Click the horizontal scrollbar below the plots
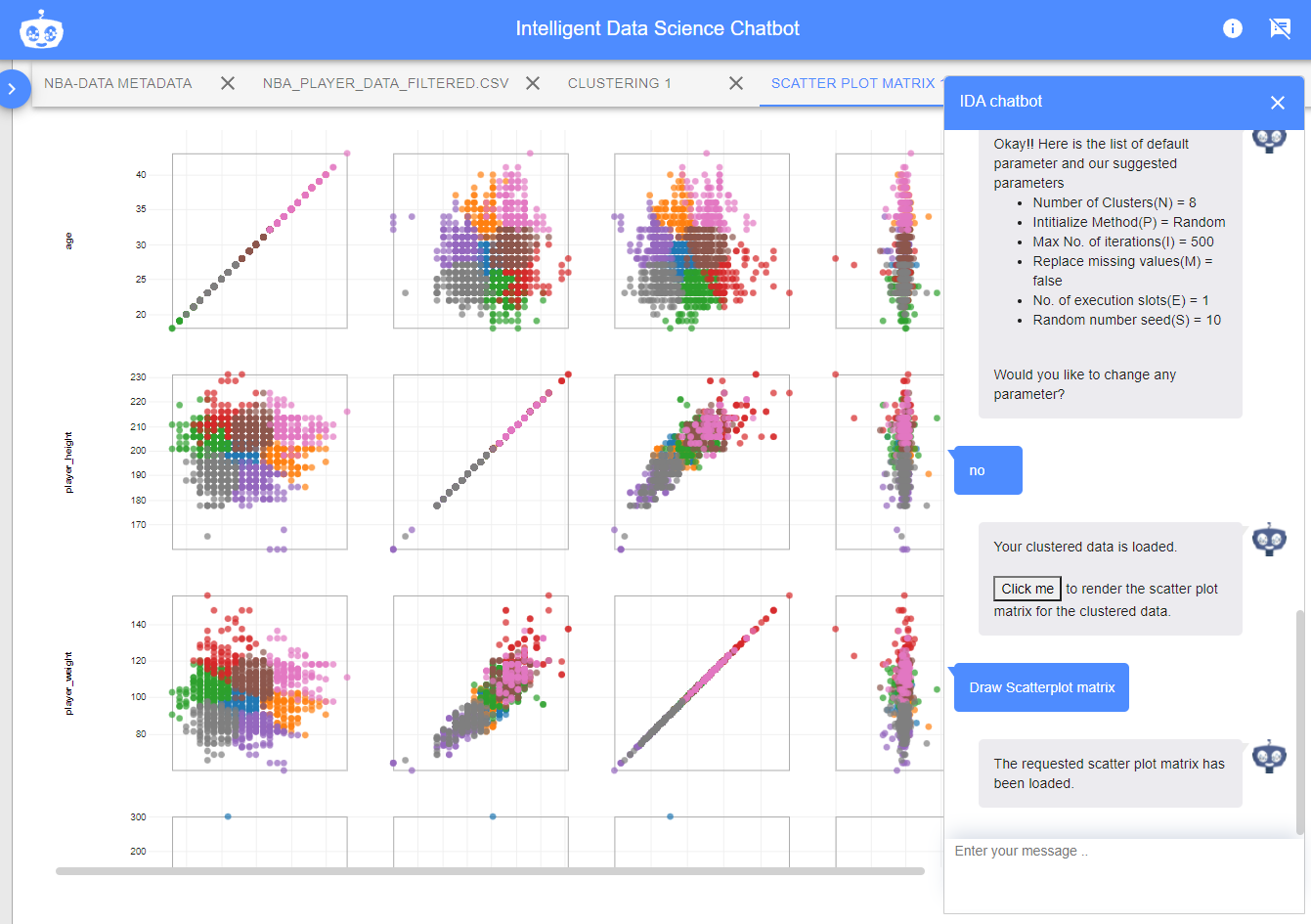Viewport: 1311px width, 924px height. pos(489,870)
